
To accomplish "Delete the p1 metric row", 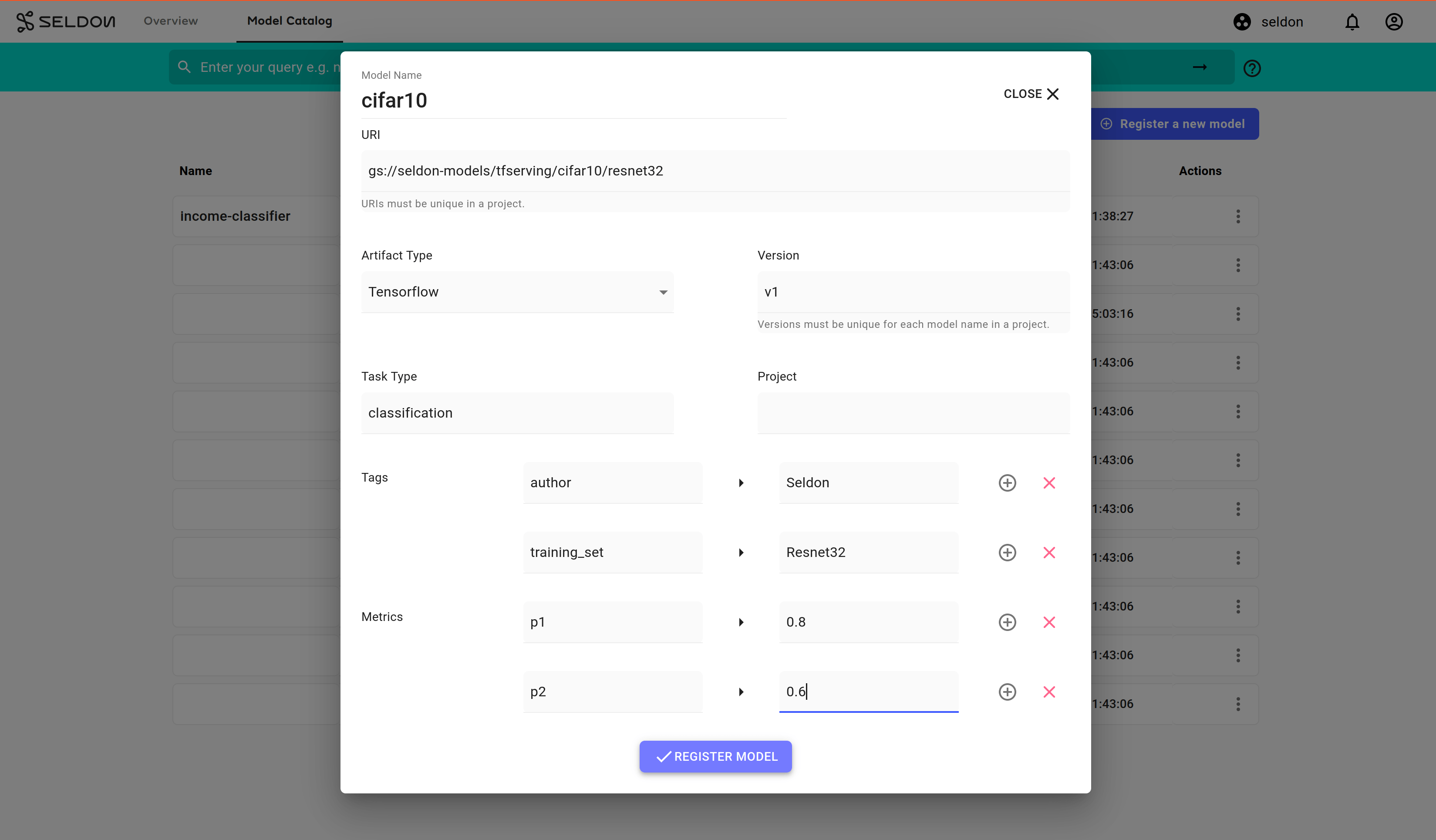I will 1050,622.
